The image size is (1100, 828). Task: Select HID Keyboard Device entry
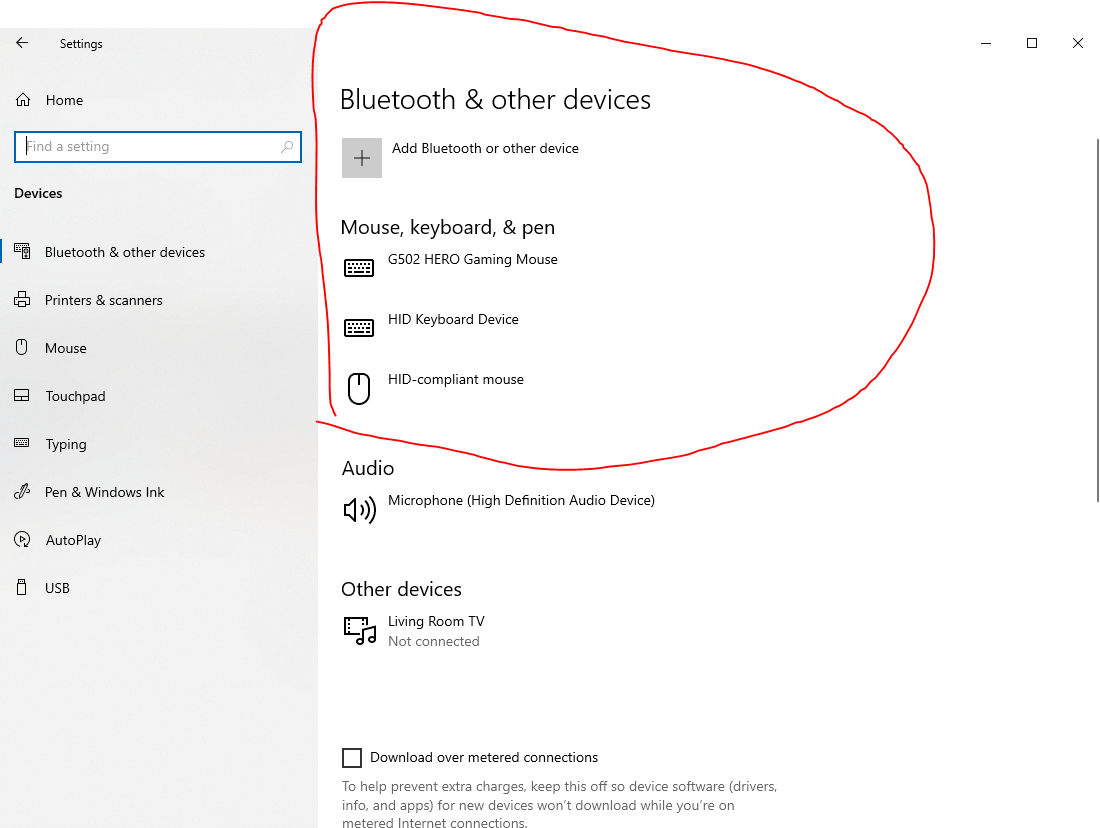coord(453,319)
